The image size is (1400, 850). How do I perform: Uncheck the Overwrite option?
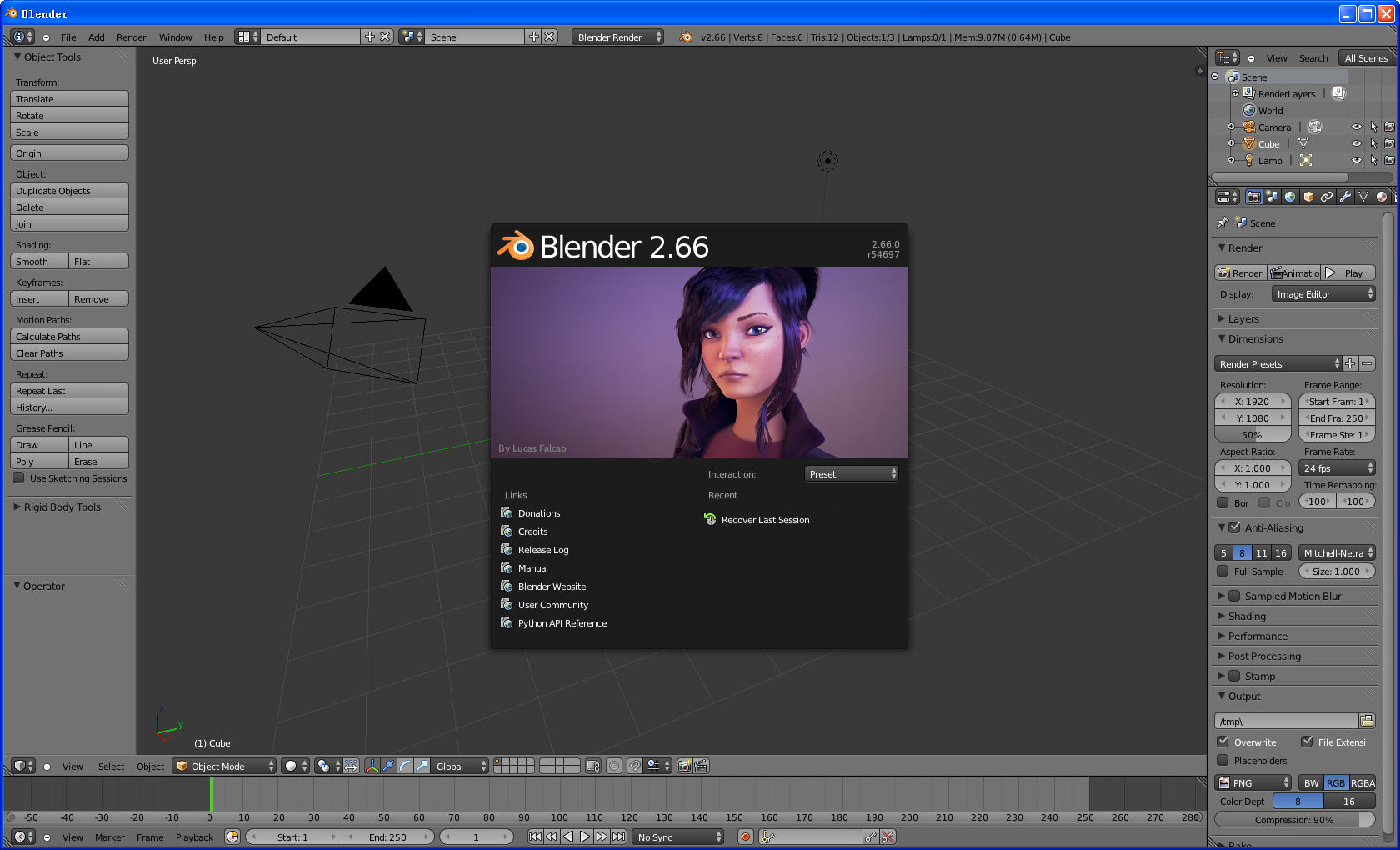tap(1222, 742)
